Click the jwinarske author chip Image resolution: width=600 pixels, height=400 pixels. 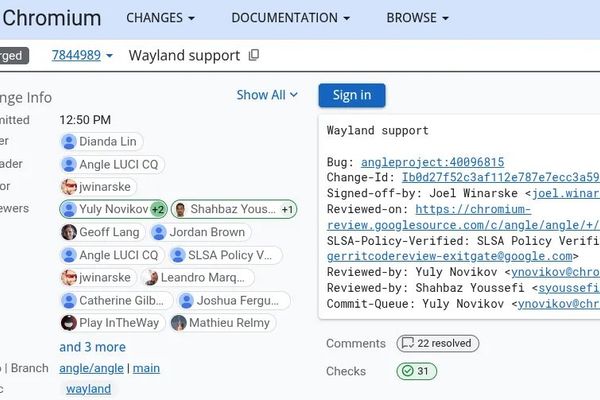click(x=98, y=187)
